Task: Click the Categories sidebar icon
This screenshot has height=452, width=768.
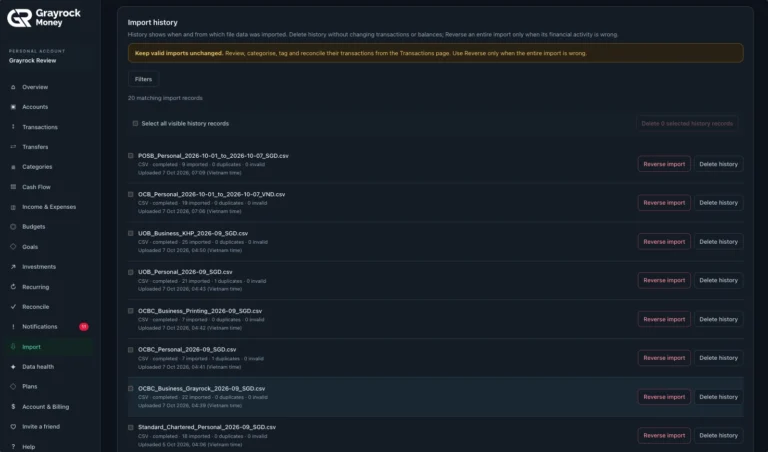Action: [x=13, y=167]
